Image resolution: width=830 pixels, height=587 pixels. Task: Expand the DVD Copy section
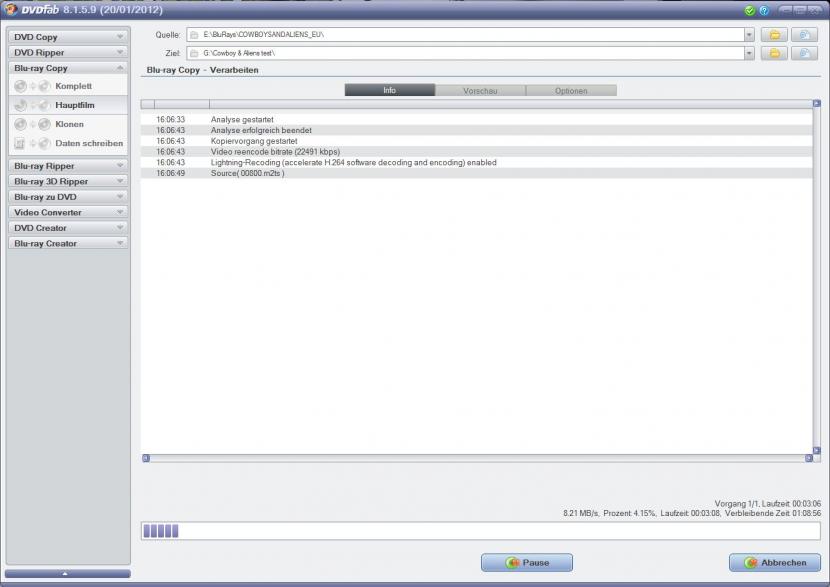tap(68, 37)
